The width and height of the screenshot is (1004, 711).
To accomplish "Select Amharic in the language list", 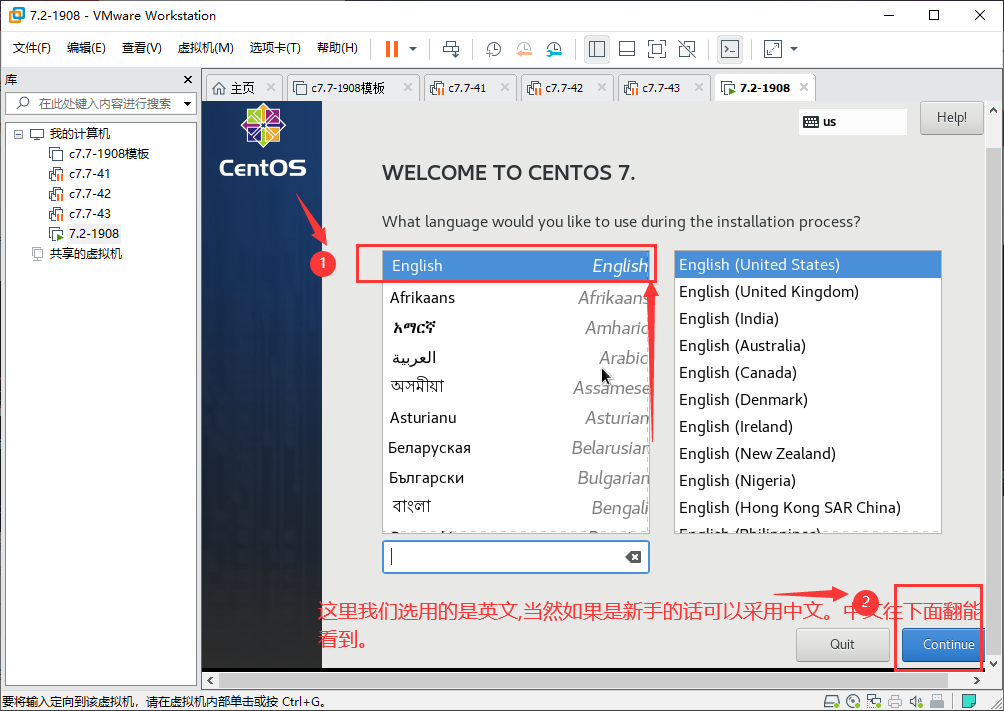I will pyautogui.click(x=516, y=327).
